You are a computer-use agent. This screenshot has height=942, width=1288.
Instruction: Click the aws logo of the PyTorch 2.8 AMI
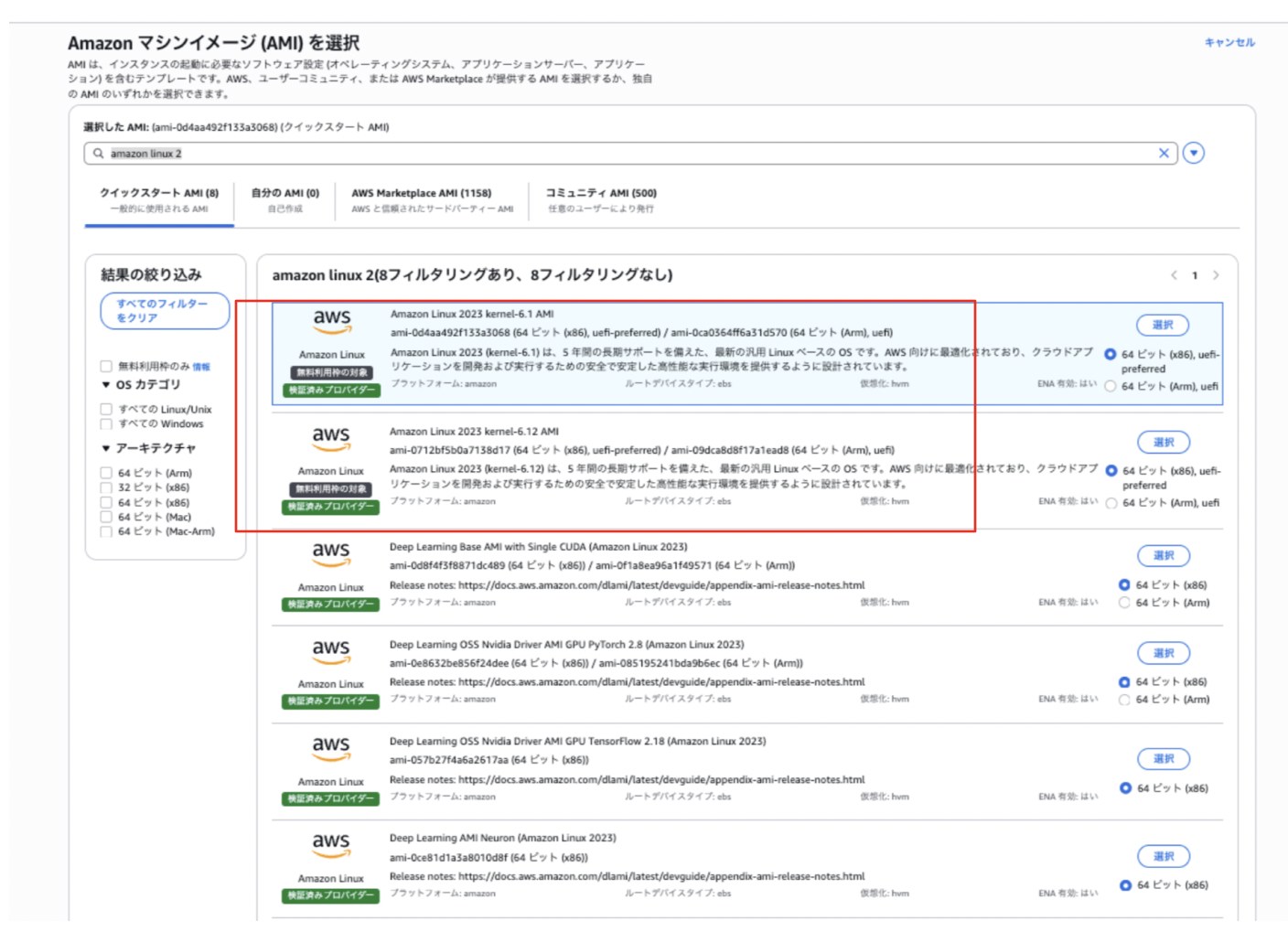tap(331, 652)
